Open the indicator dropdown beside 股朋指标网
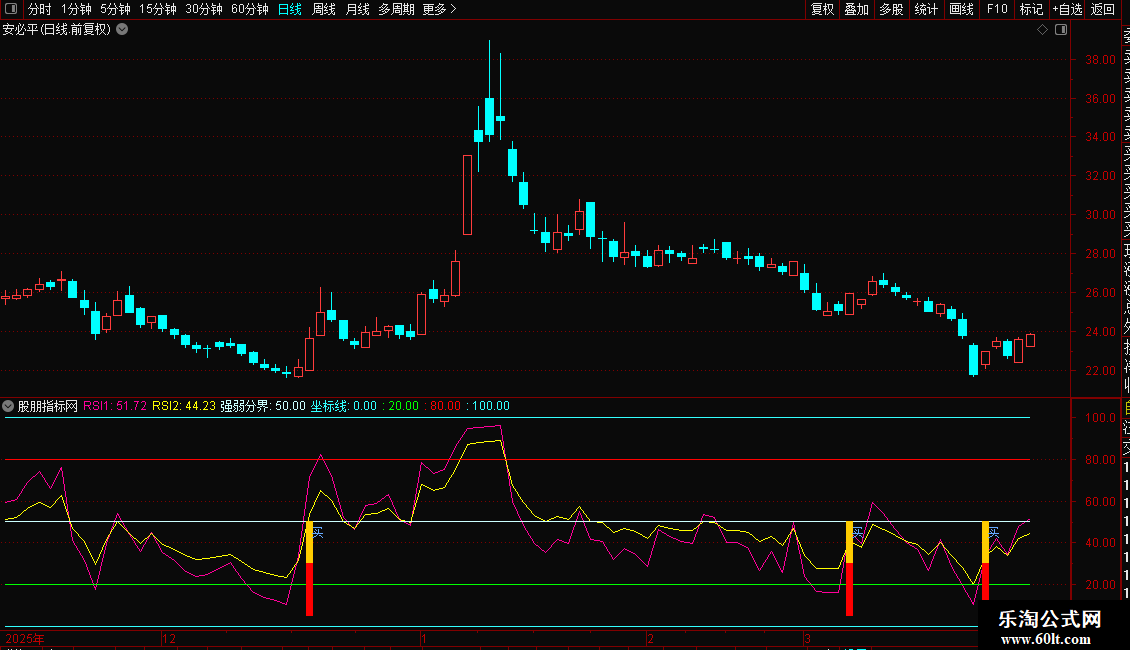 8,406
